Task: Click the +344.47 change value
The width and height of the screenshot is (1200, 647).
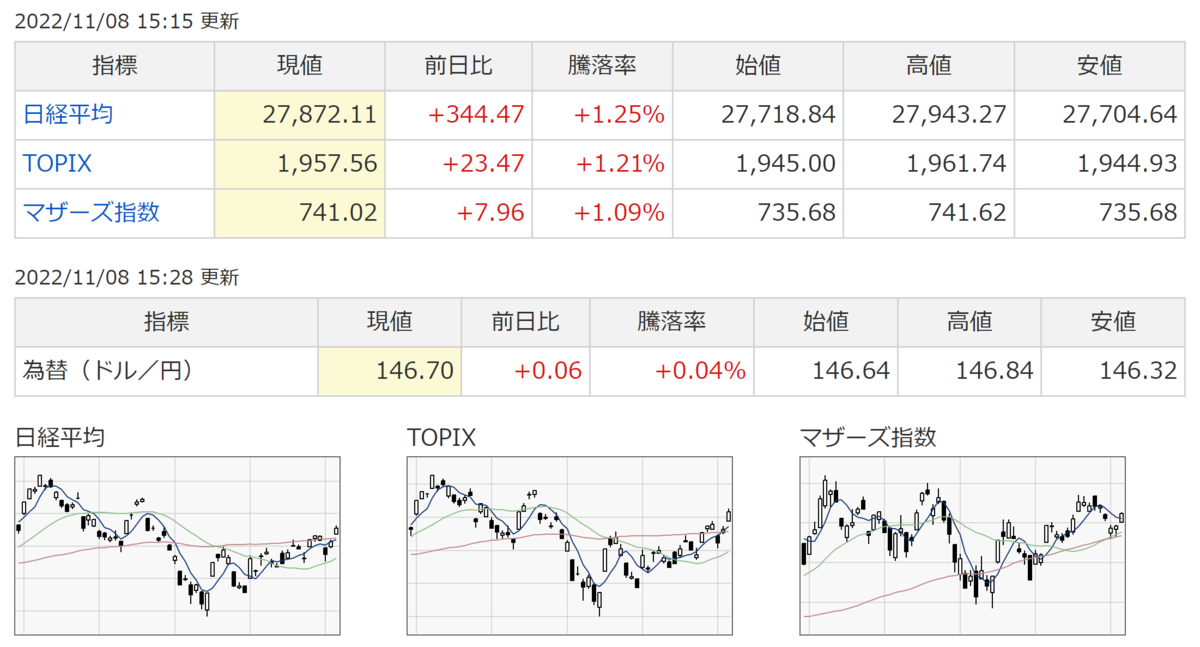Action: click(476, 115)
